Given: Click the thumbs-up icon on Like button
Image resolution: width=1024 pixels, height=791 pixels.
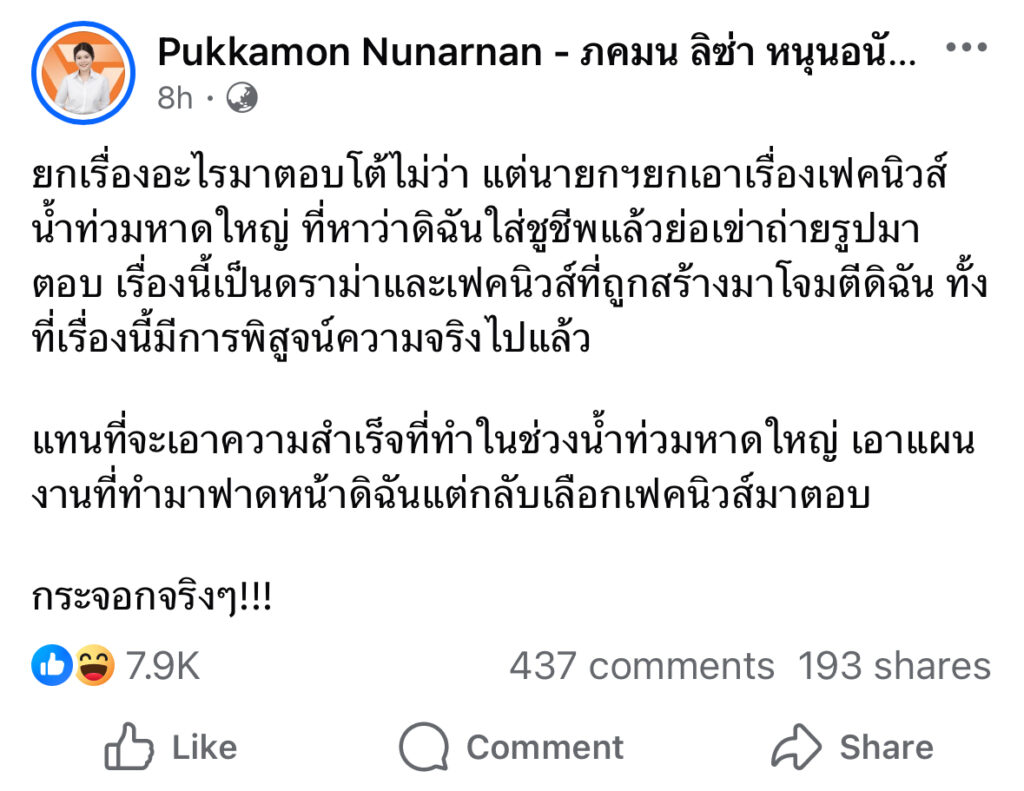Looking at the screenshot, I should 130,748.
